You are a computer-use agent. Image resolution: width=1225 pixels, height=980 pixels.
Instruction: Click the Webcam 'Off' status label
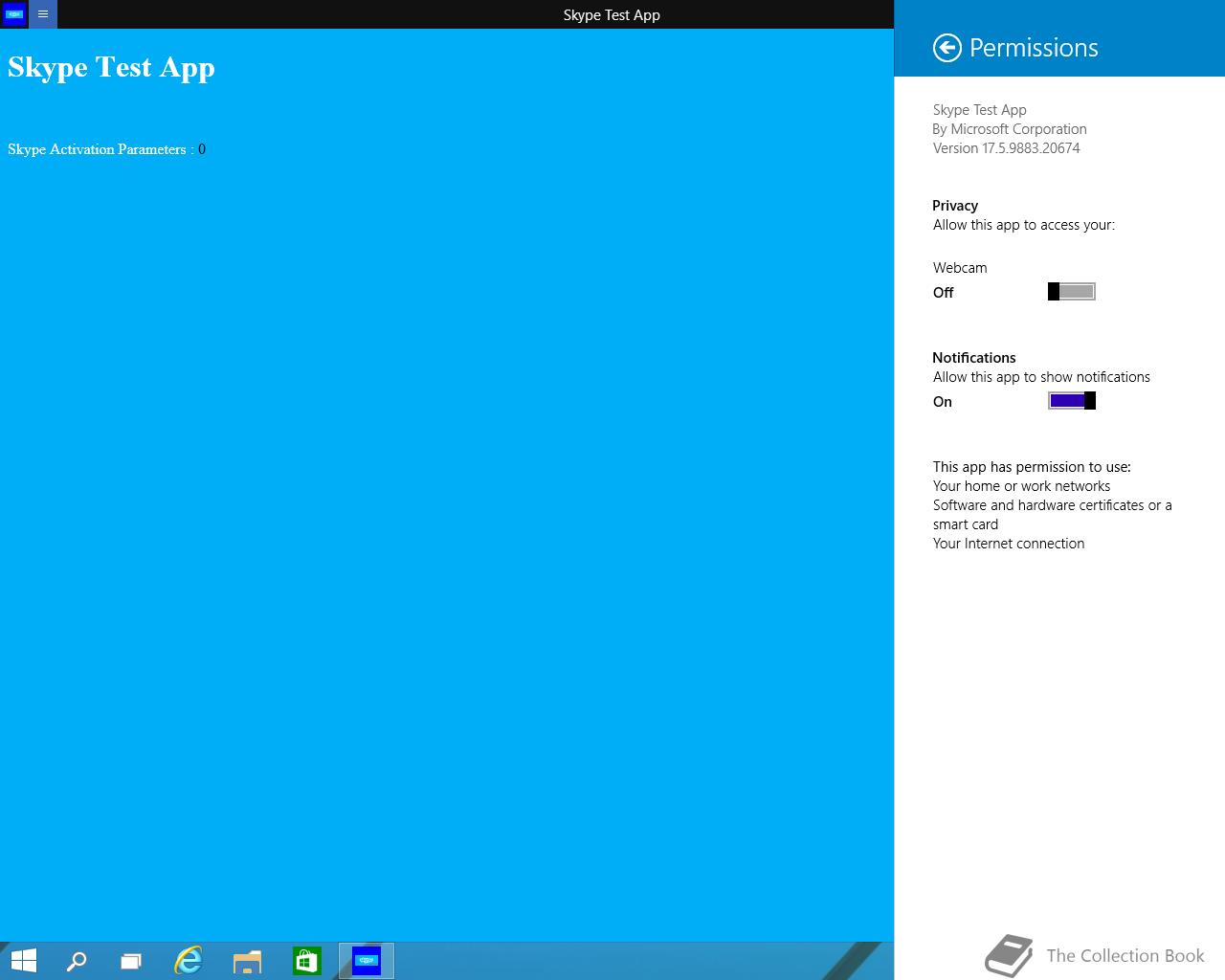[943, 293]
